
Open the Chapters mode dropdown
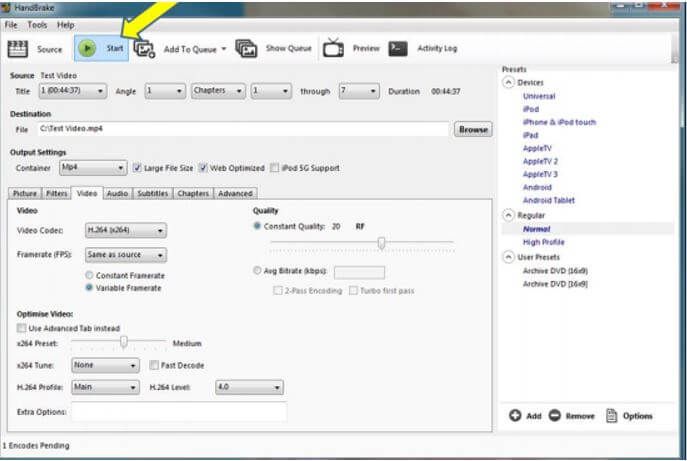218,91
